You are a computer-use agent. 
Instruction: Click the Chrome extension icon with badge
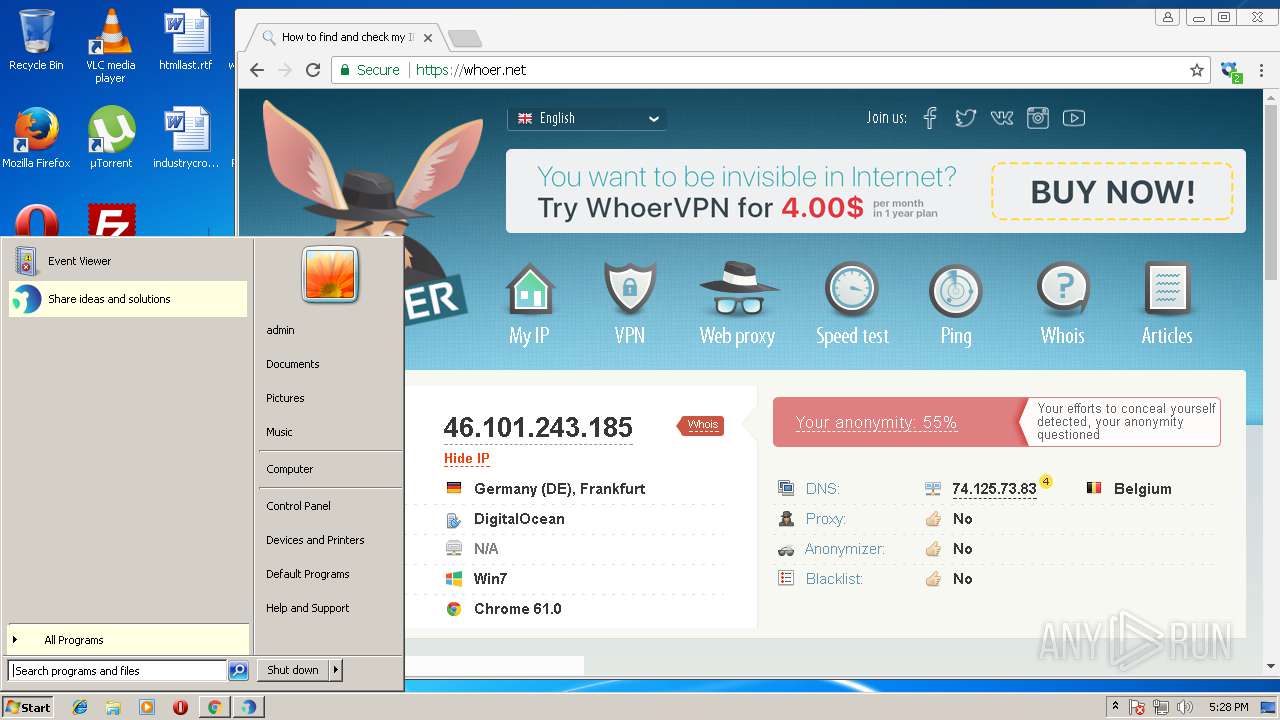[x=1231, y=71]
